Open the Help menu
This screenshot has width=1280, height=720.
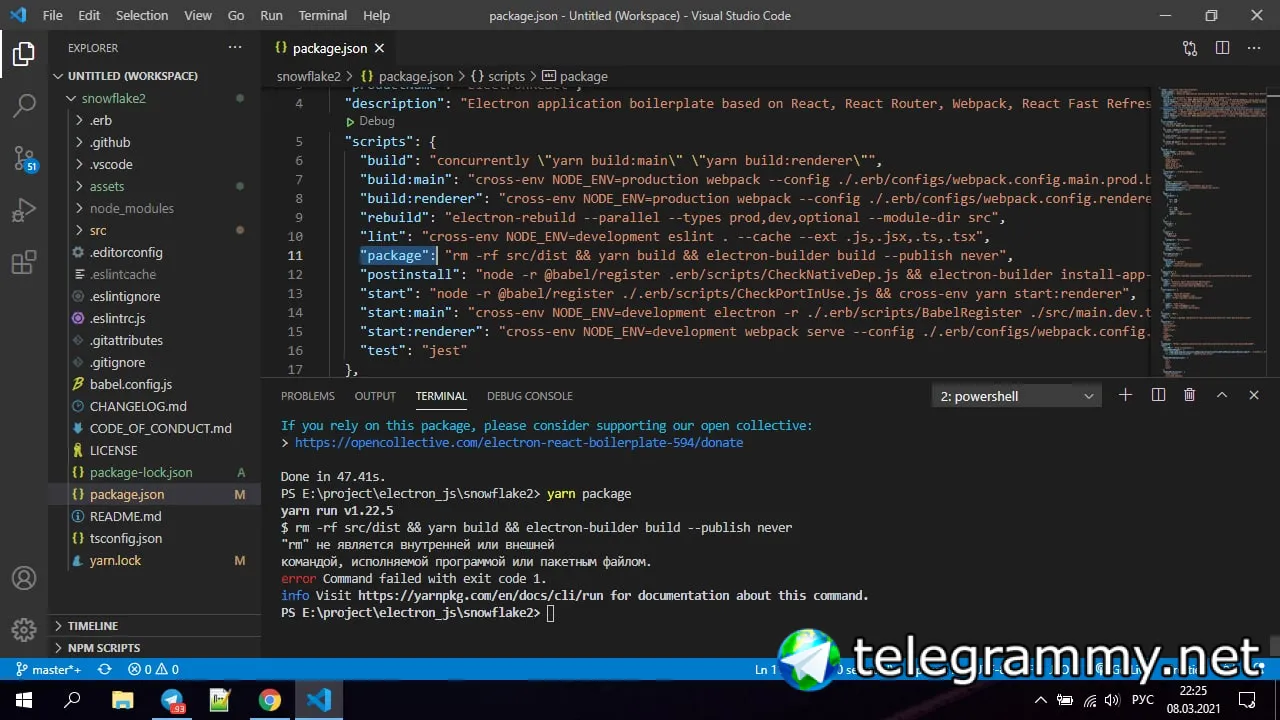coord(376,15)
